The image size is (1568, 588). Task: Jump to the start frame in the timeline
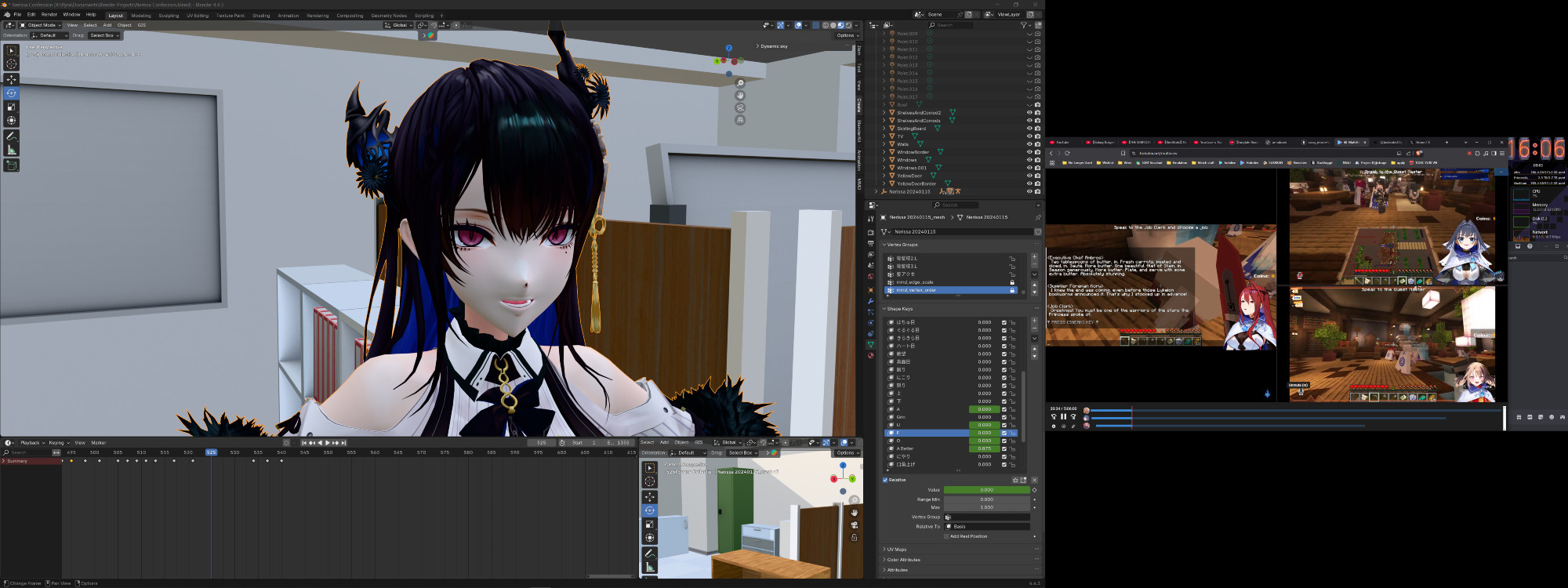[304, 443]
